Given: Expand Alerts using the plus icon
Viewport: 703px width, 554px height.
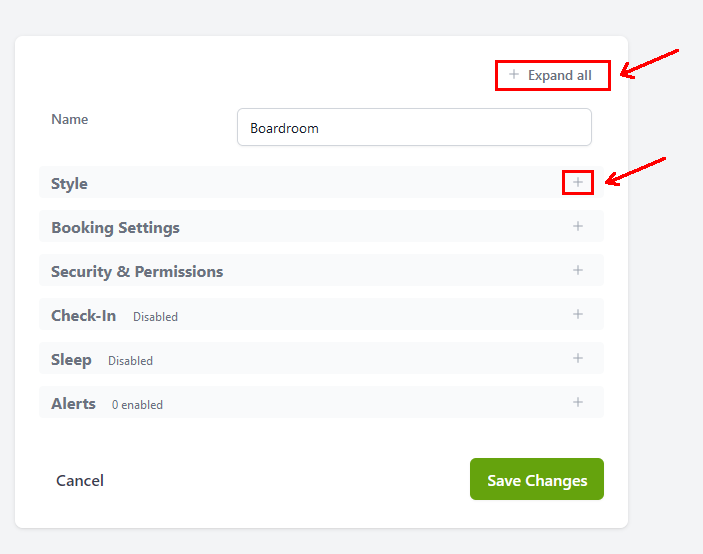Looking at the screenshot, I should point(578,402).
